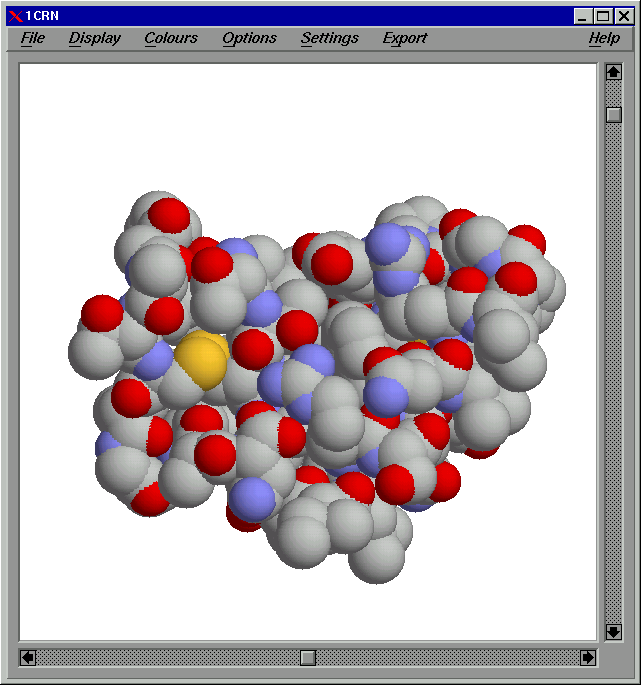Screen dimensions: 641x685
Task: Minimize the 1CRN window
Action: click(x=582, y=17)
